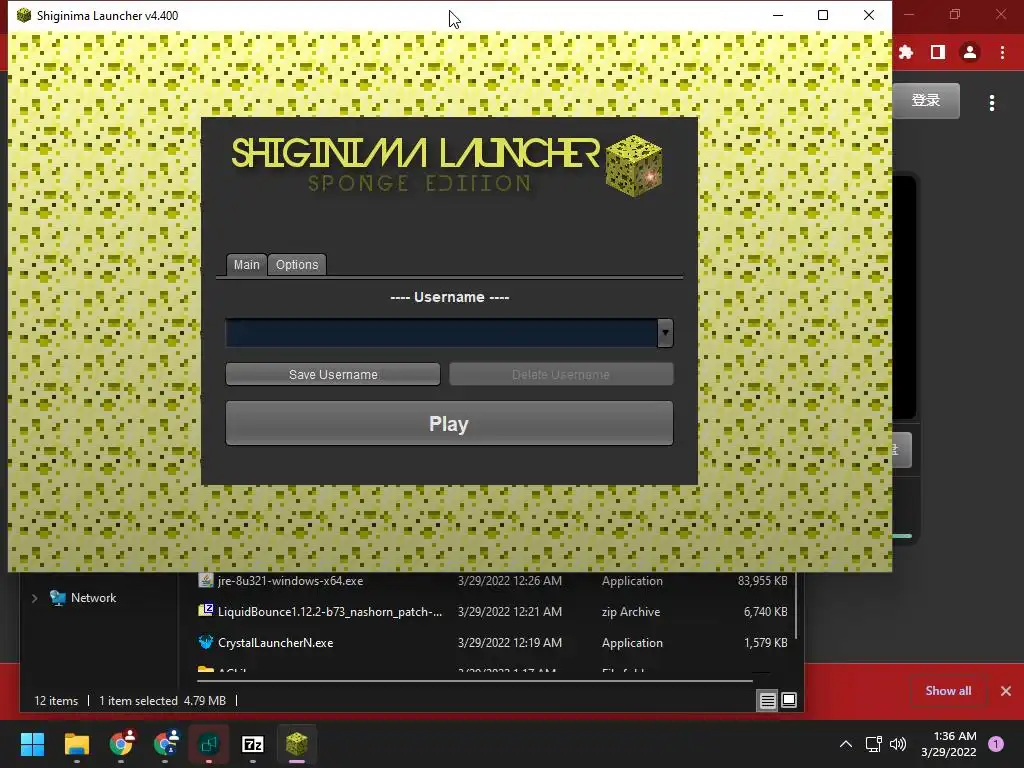The width and height of the screenshot is (1024, 768).
Task: Click the CrystalLauncherN file icon
Action: tap(206, 642)
